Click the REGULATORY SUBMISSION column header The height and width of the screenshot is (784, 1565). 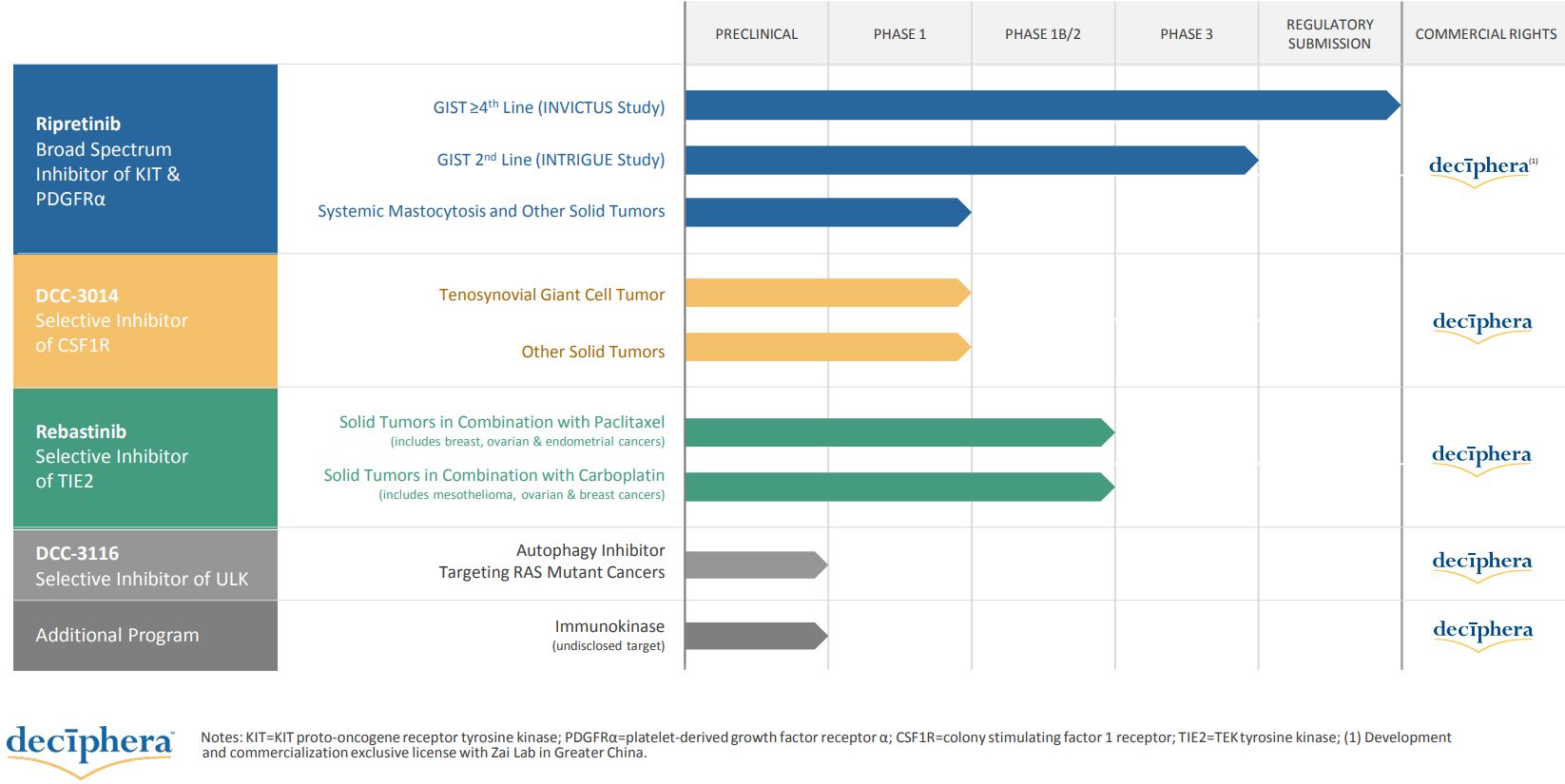point(1330,34)
